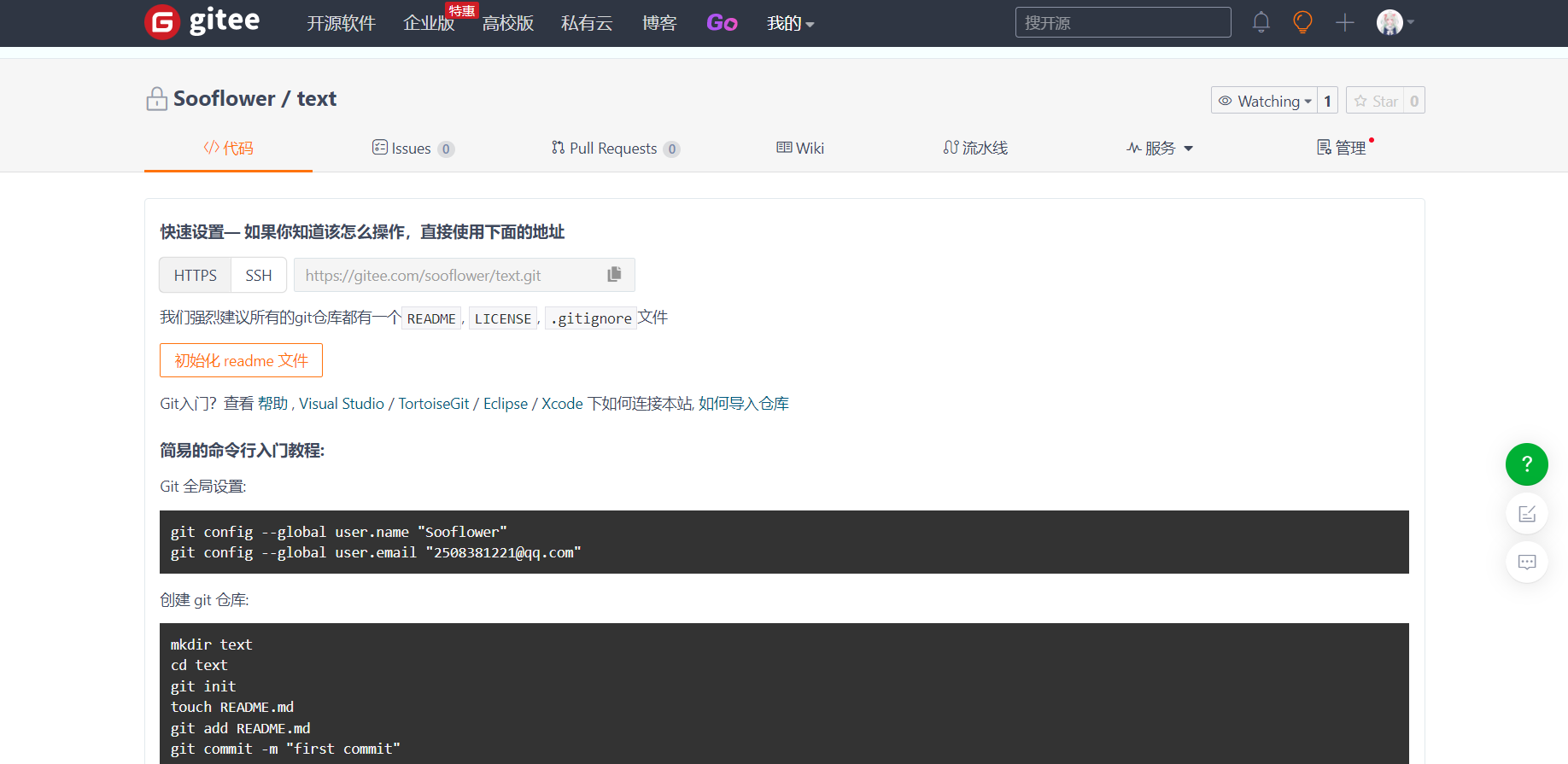Image resolution: width=1568 pixels, height=764 pixels.
Task: Click the 简易的命令行入门教程 heading
Action: pyautogui.click(x=243, y=450)
